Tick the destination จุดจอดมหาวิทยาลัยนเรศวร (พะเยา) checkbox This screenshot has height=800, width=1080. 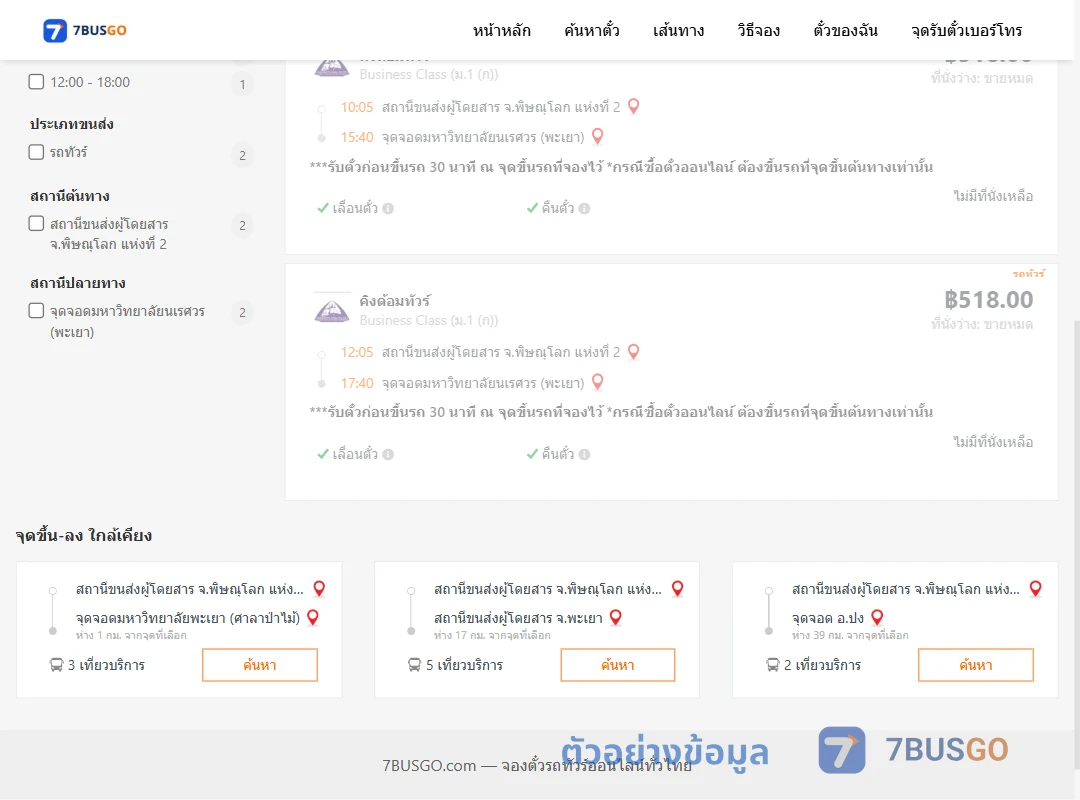pos(37,311)
